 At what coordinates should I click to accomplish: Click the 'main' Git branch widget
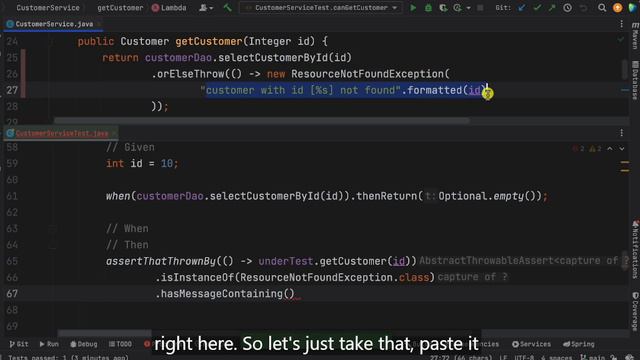pos(592,358)
